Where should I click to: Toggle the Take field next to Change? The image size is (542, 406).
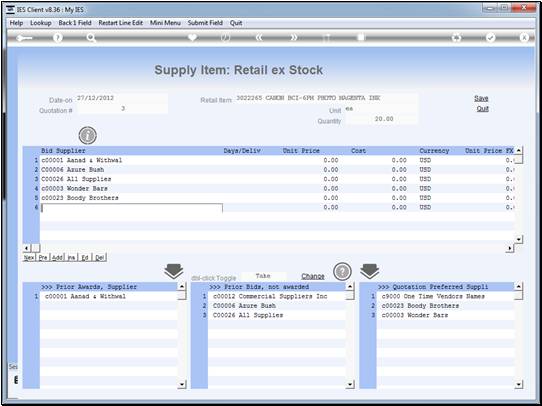(x=264, y=276)
